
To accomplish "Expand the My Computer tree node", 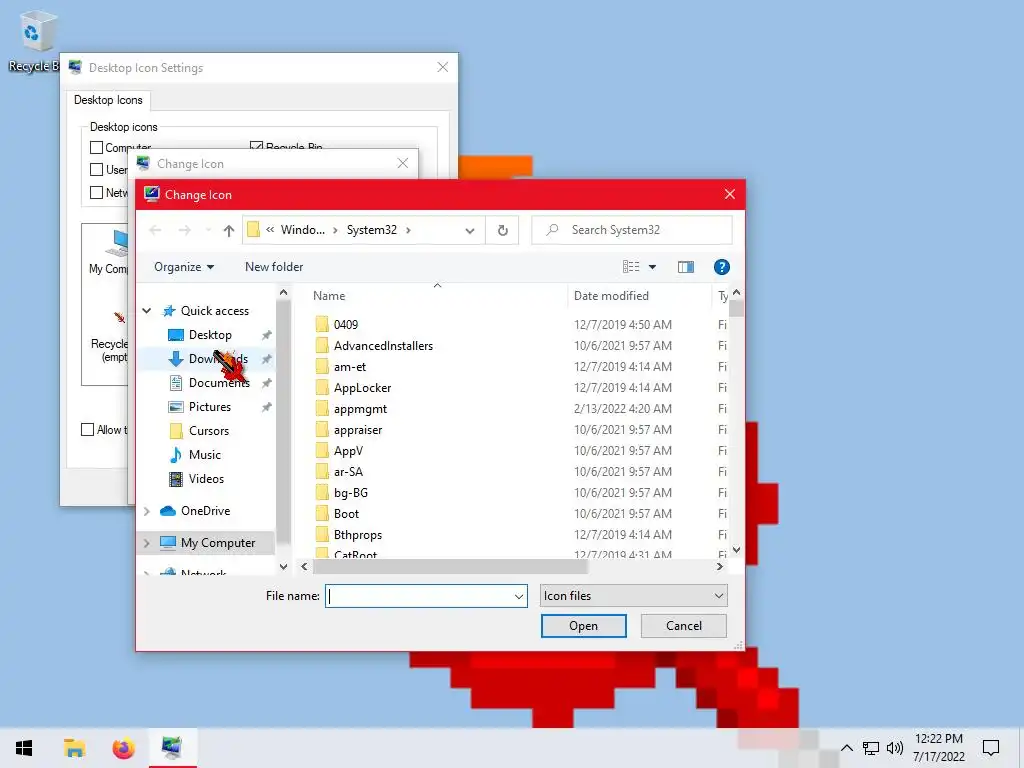I will (x=147, y=543).
